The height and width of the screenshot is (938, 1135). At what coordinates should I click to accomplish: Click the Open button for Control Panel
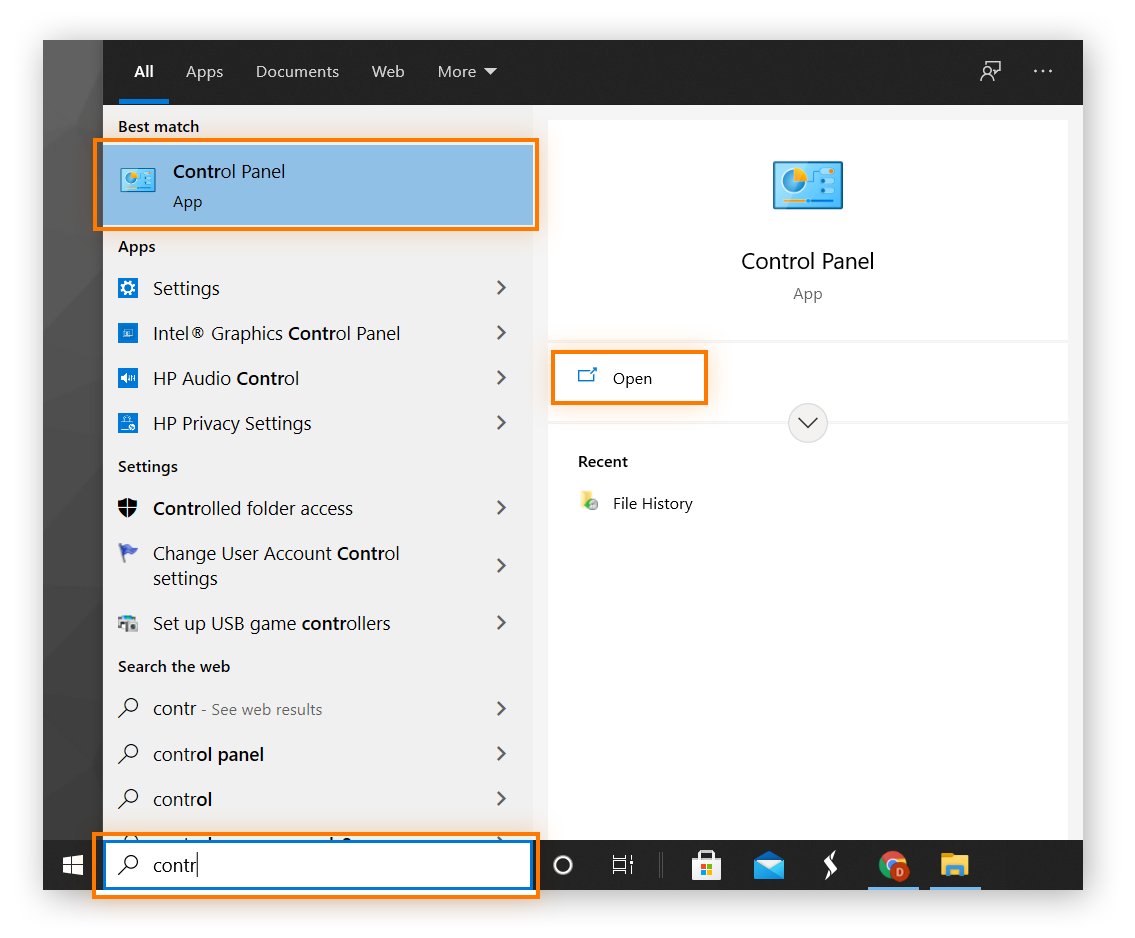(629, 378)
